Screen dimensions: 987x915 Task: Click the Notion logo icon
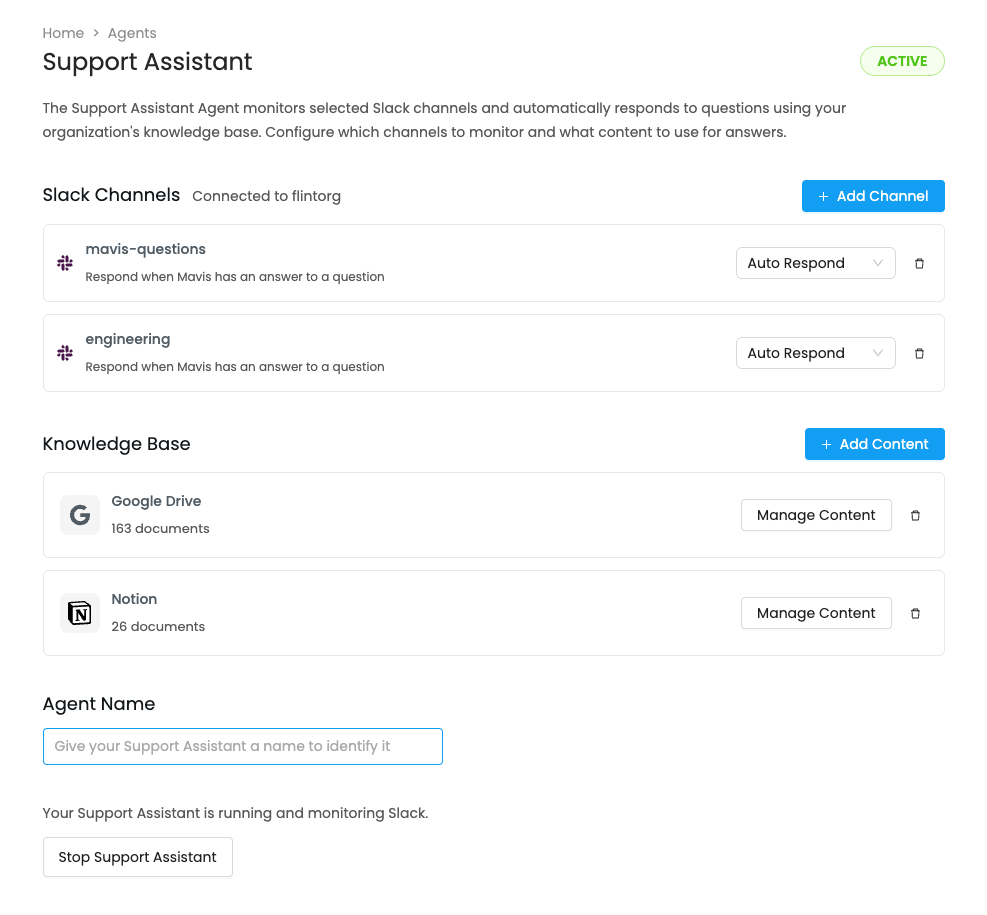pos(80,613)
